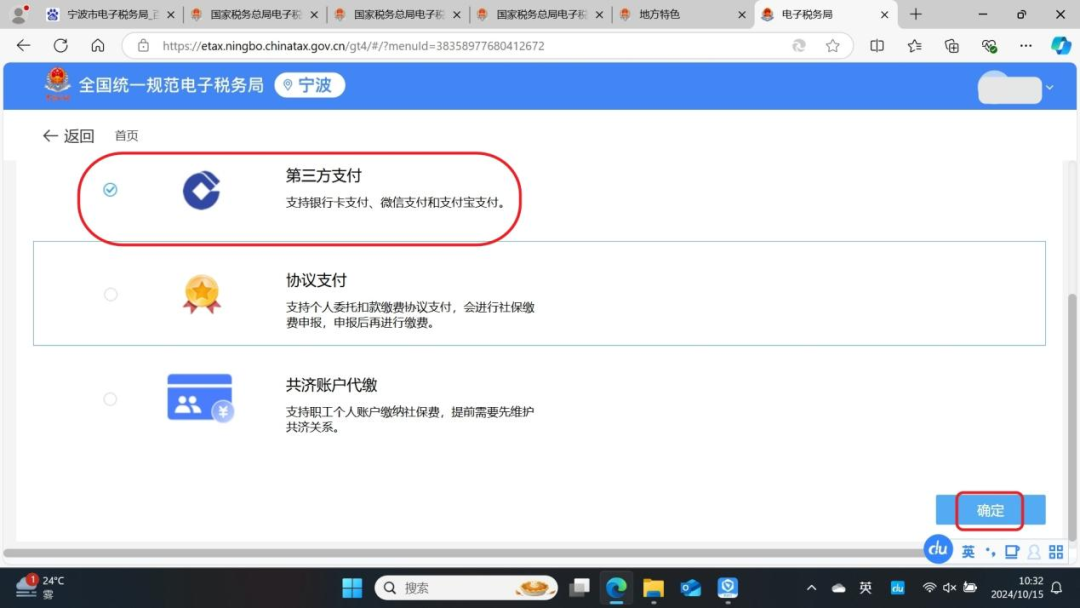The width and height of the screenshot is (1080, 608).
Task: Open the 宁波 region selector
Action: pyautogui.click(x=308, y=86)
